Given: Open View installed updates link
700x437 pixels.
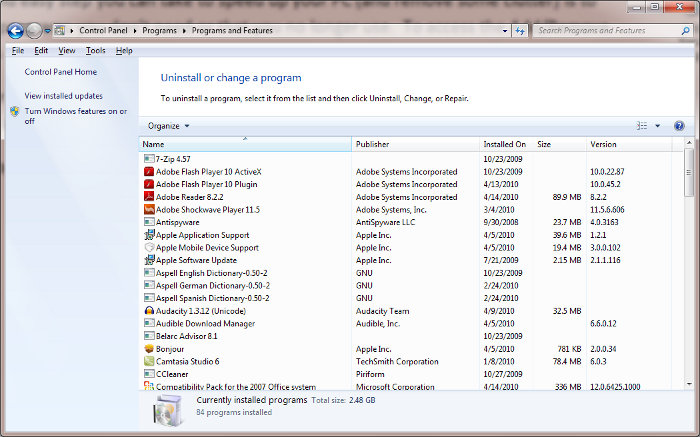Looking at the screenshot, I should [63, 96].
